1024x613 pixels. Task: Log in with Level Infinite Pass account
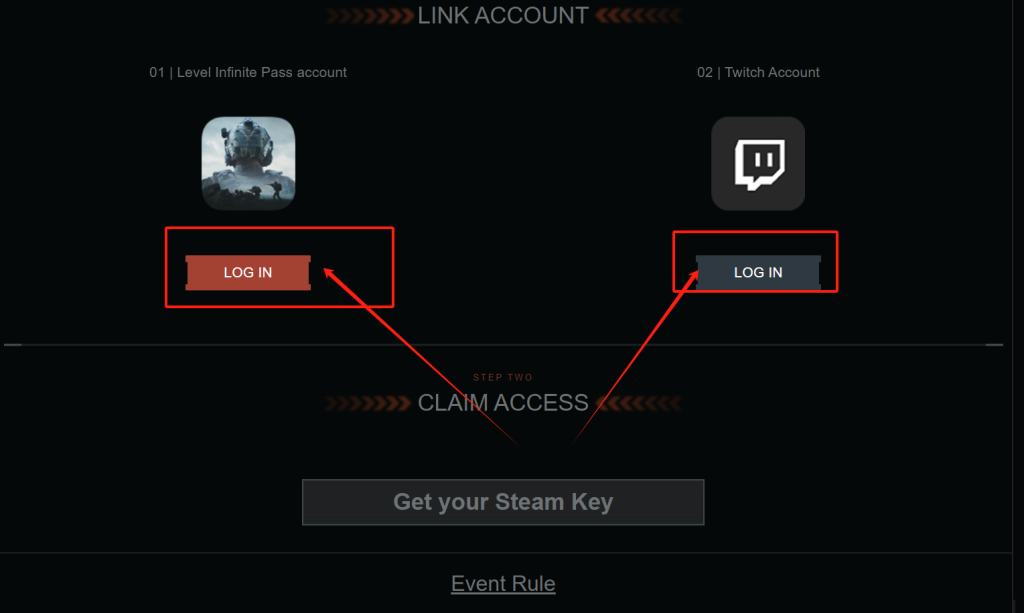pos(248,272)
